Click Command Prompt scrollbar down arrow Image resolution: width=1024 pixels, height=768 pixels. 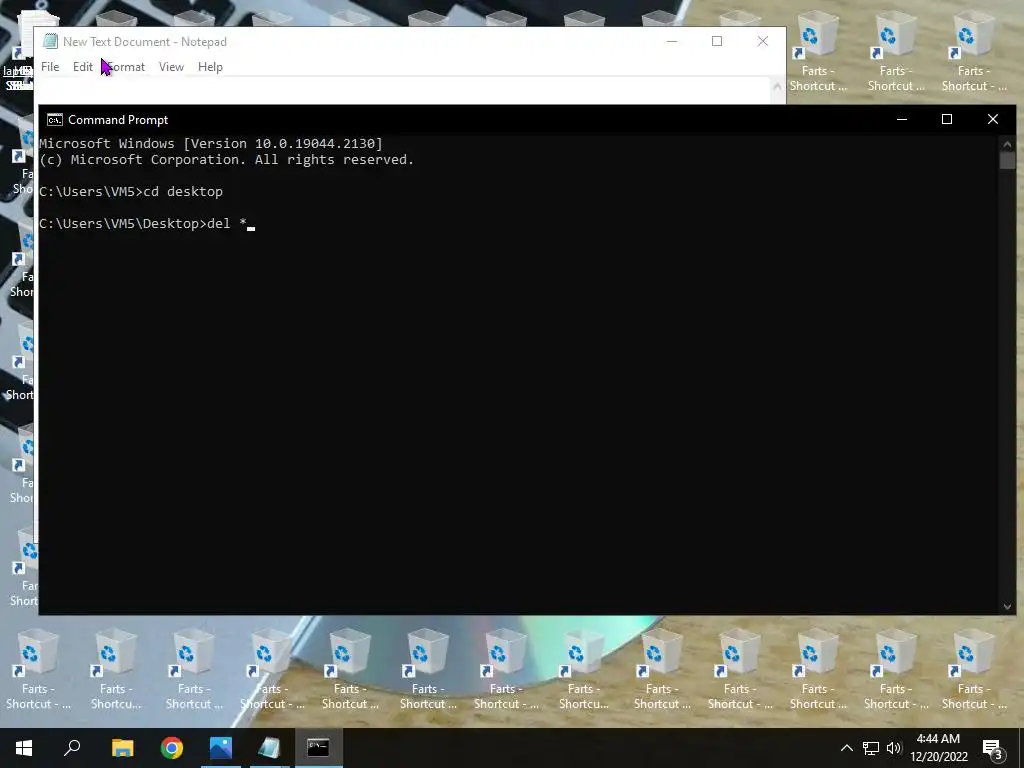1007,607
